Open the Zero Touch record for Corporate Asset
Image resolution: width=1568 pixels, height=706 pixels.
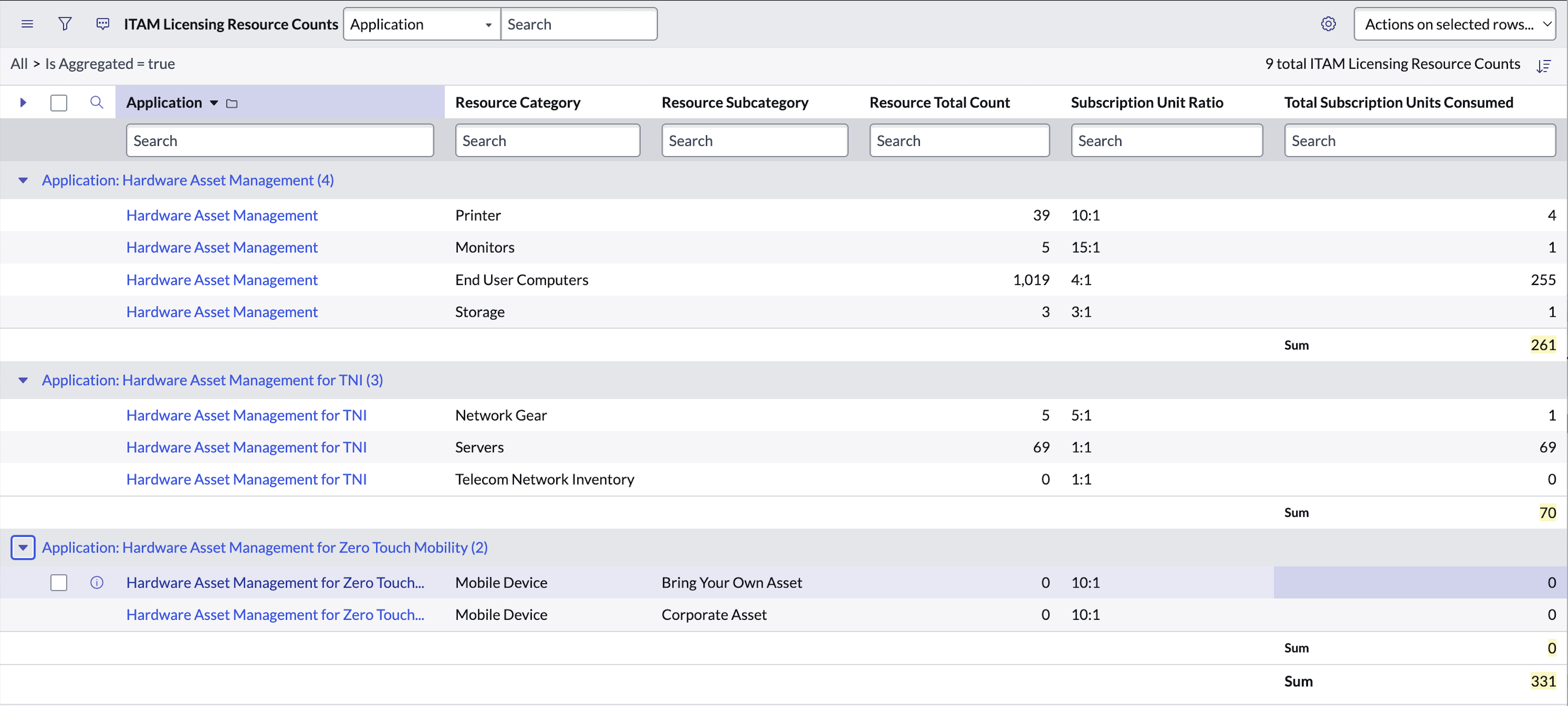[x=275, y=615]
